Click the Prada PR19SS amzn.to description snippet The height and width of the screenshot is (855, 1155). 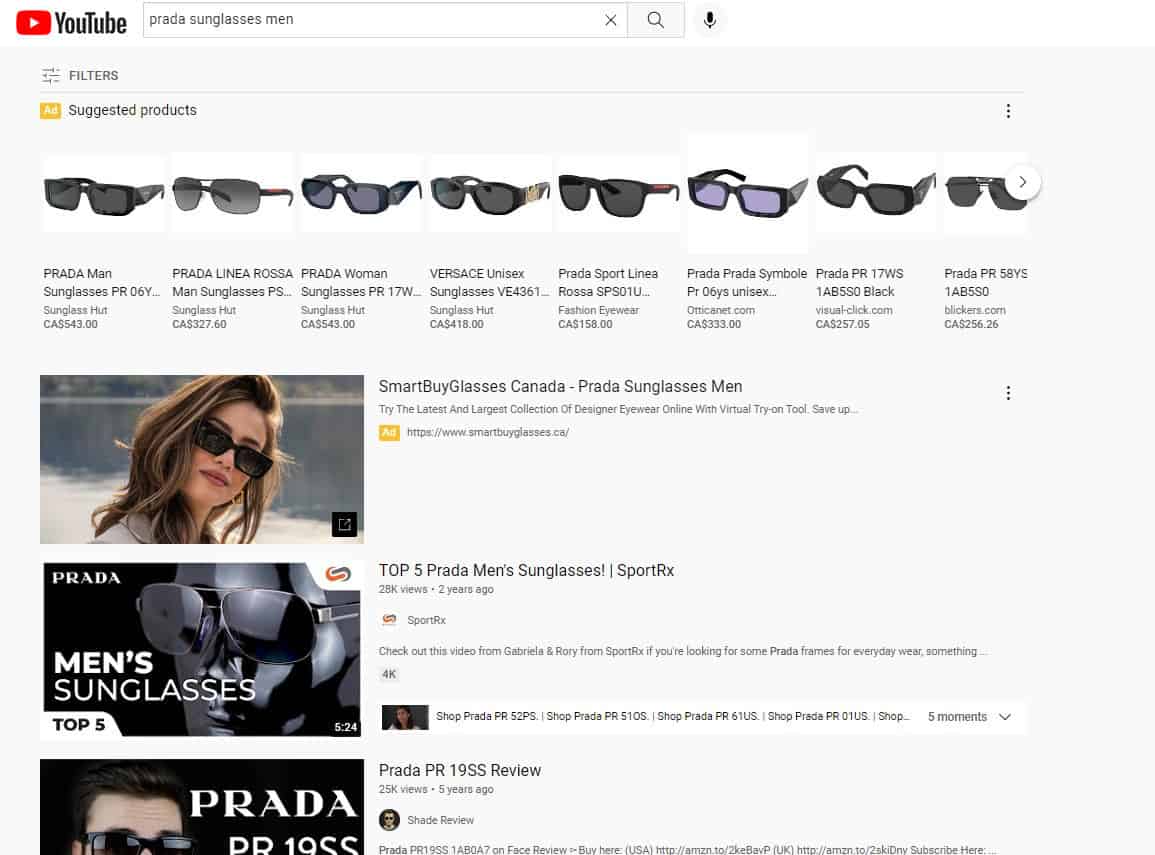coord(687,850)
